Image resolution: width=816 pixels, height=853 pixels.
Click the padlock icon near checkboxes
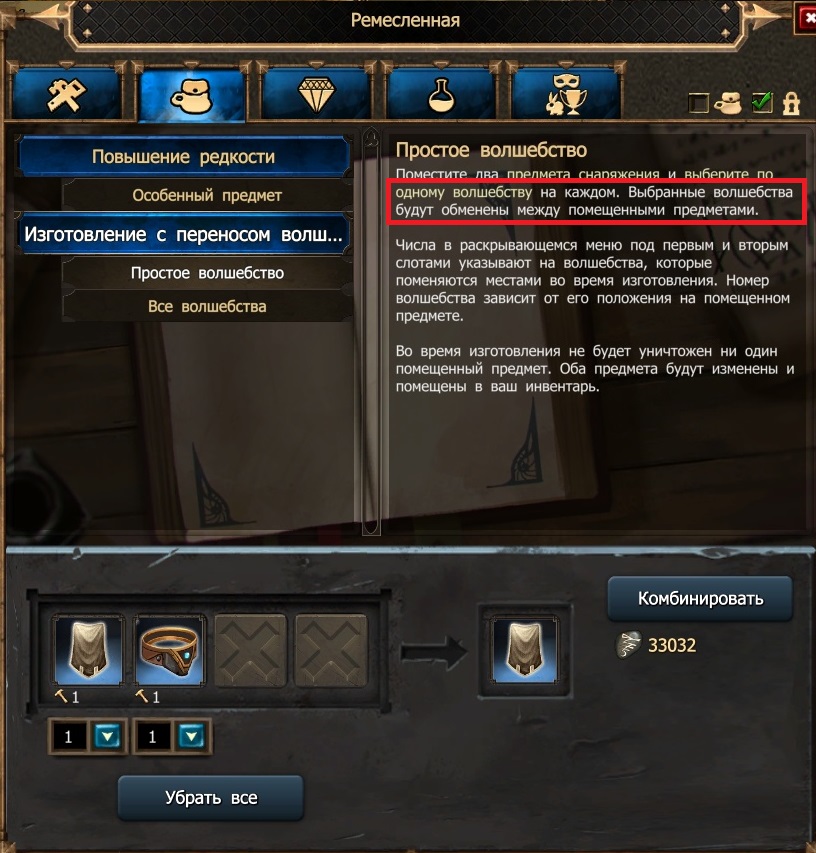[791, 103]
